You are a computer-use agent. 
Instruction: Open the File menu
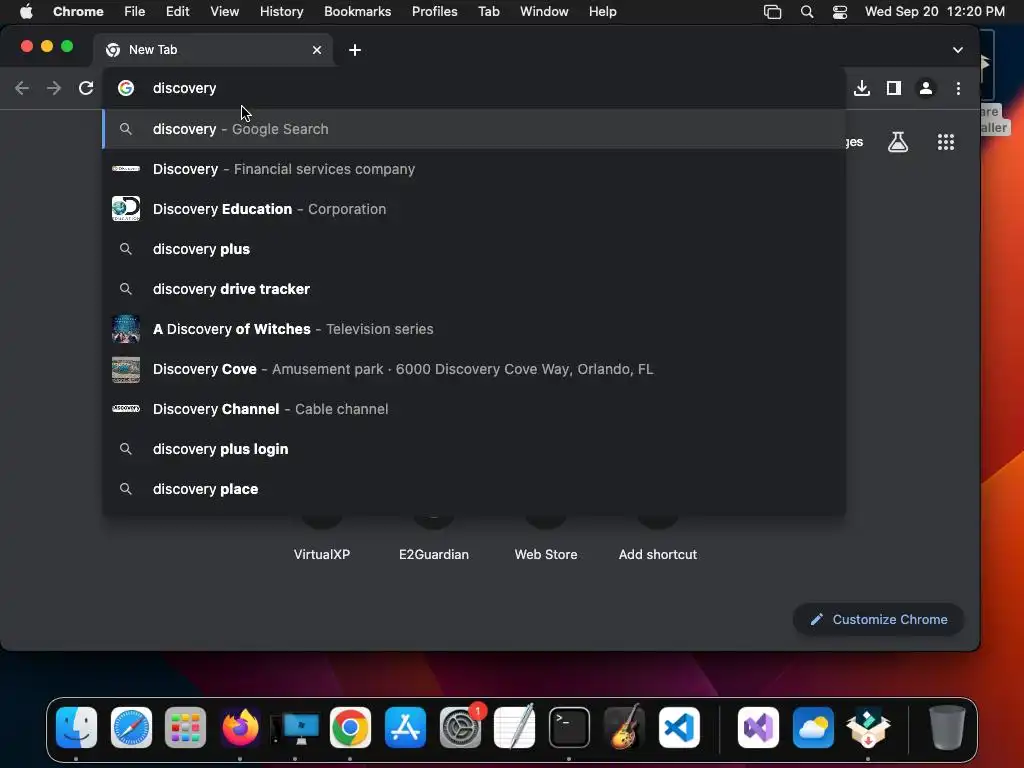coord(135,12)
